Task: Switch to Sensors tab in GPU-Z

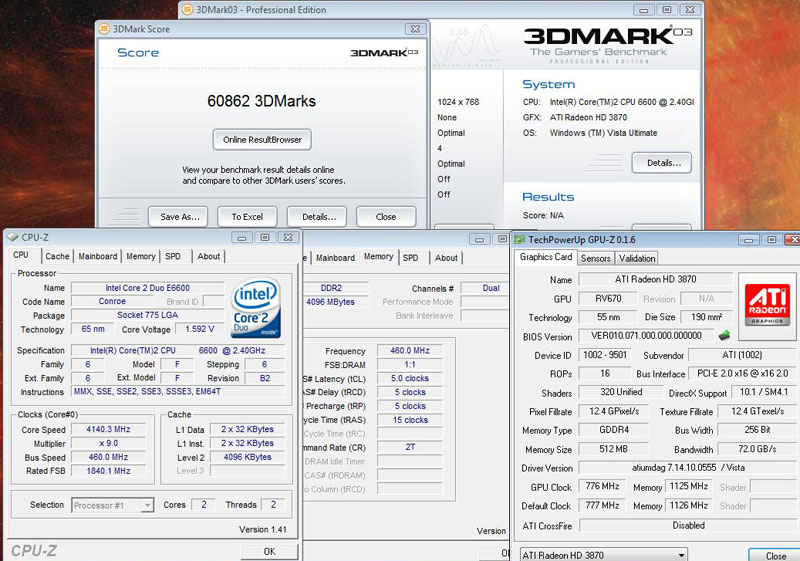Action: [x=595, y=259]
